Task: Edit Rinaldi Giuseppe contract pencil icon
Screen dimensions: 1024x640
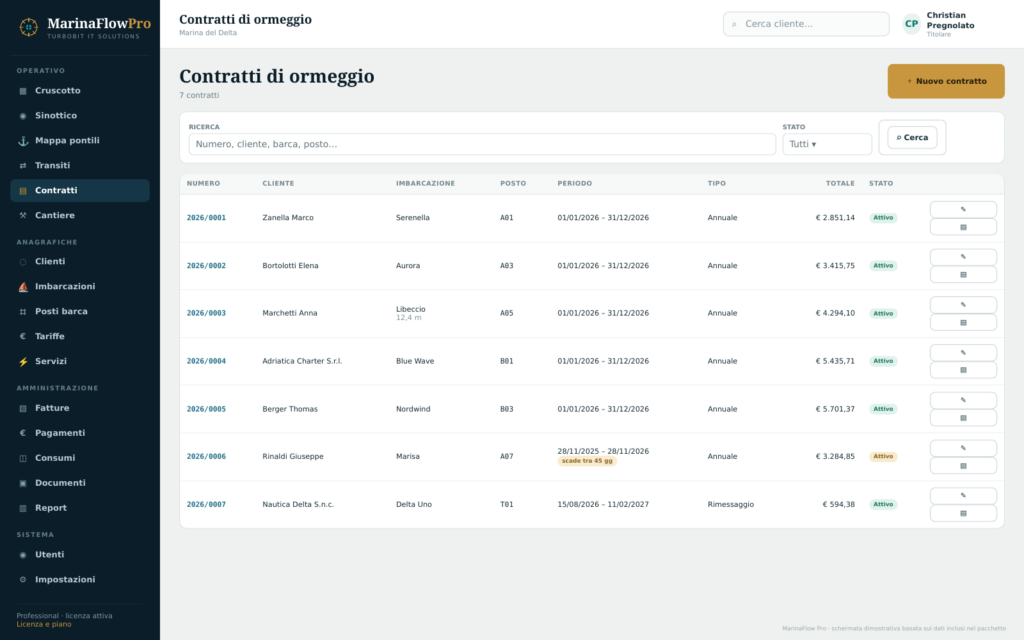Action: tap(963, 448)
